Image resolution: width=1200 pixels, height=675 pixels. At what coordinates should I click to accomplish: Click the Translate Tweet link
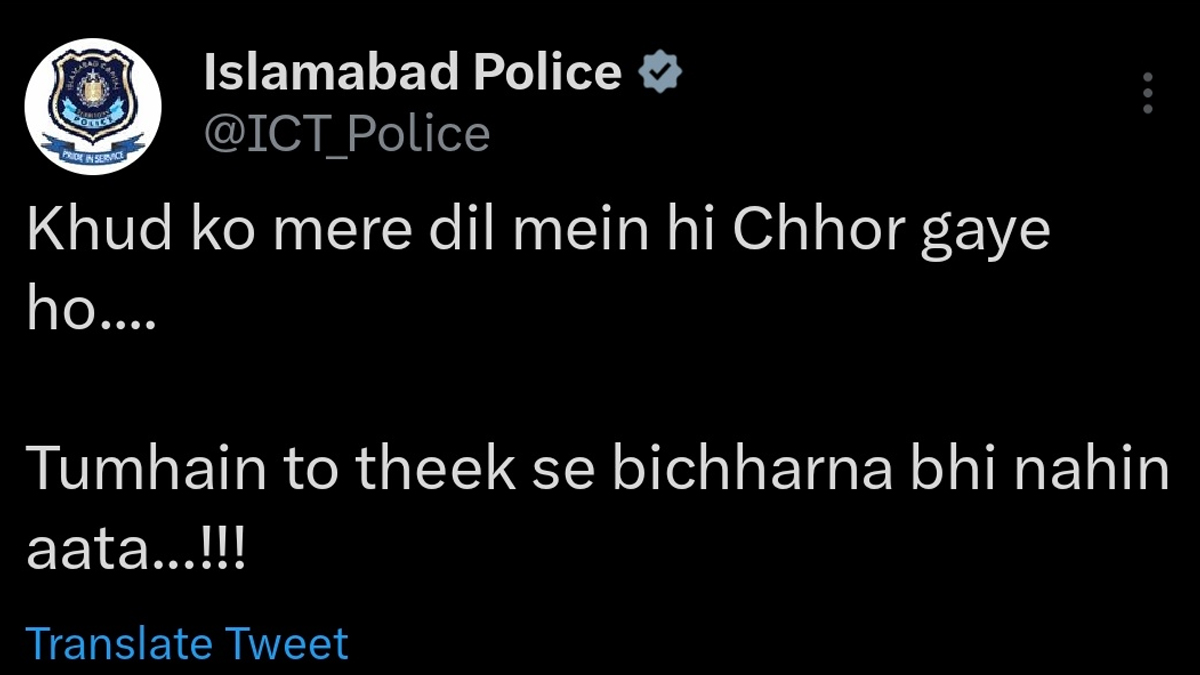pos(187,643)
